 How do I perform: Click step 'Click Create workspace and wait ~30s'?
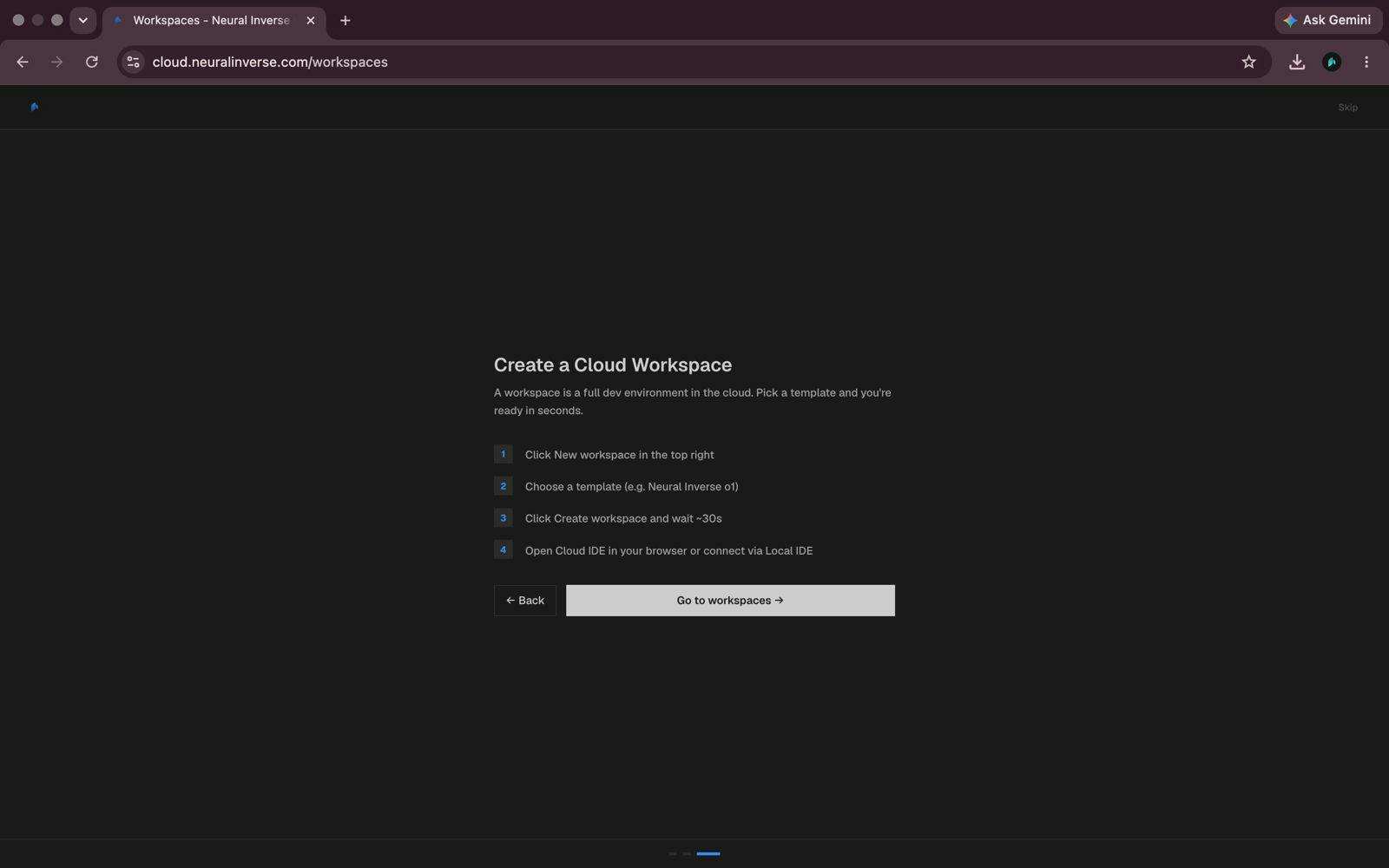(x=608, y=519)
